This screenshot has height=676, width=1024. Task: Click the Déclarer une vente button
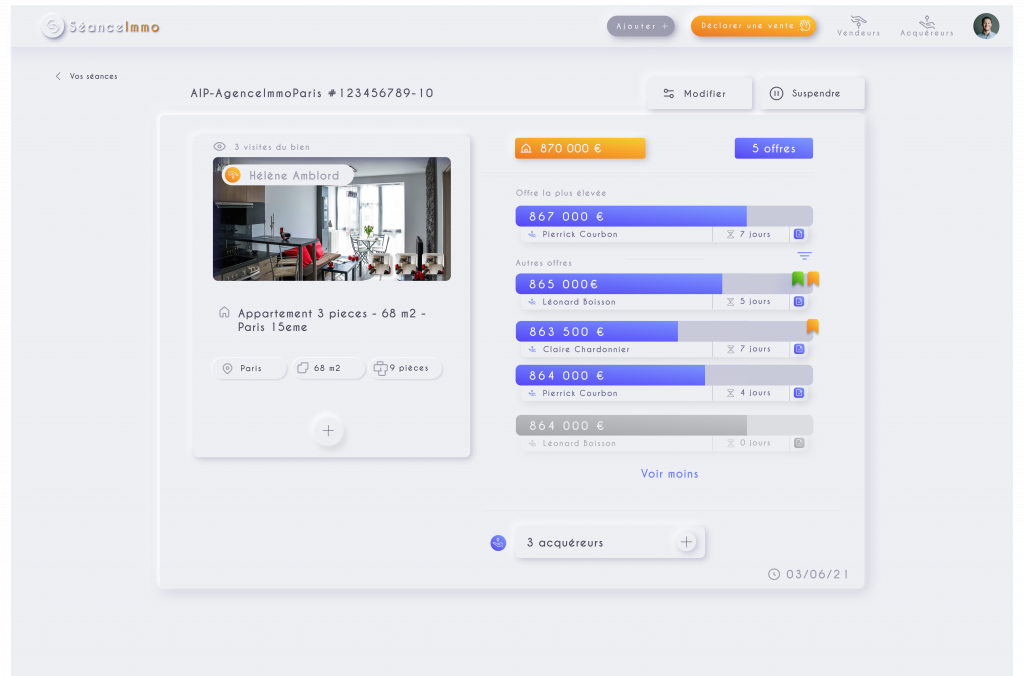tap(753, 25)
